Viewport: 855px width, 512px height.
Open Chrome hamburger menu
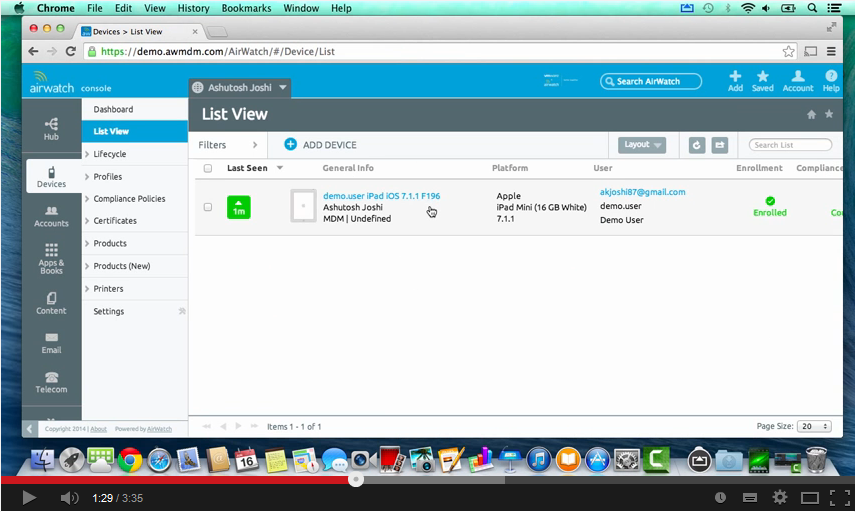pos(831,51)
